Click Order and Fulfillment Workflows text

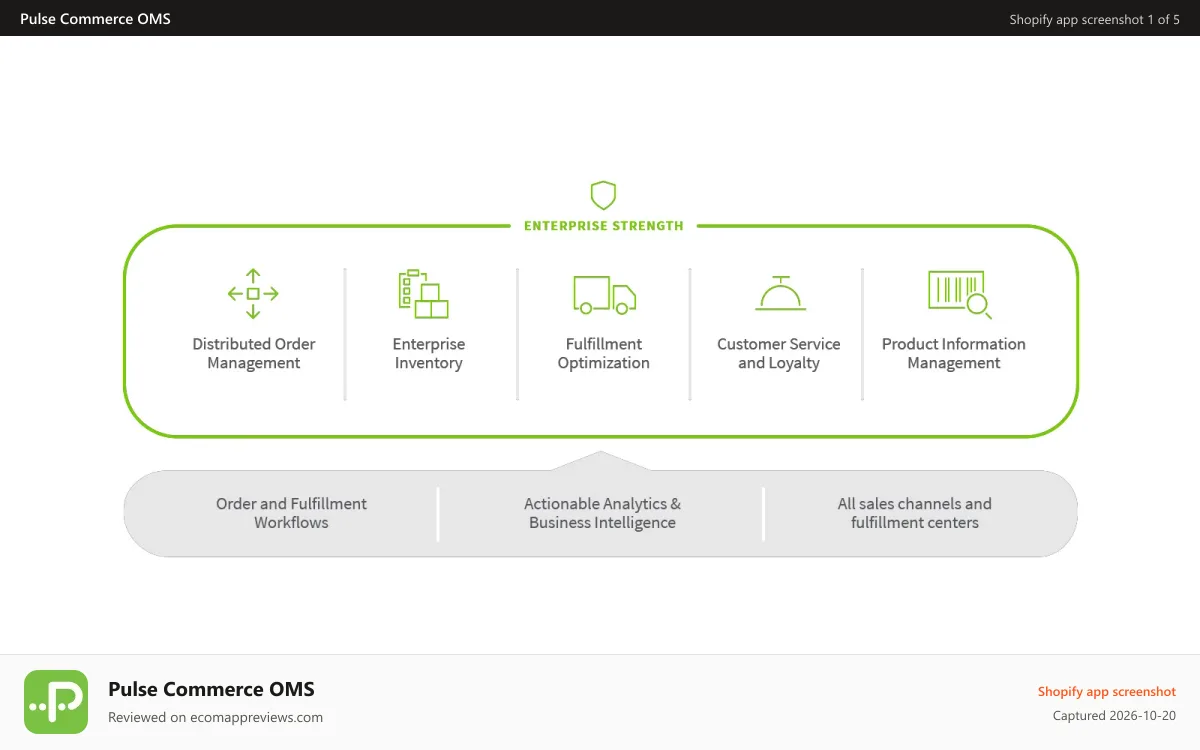point(291,513)
